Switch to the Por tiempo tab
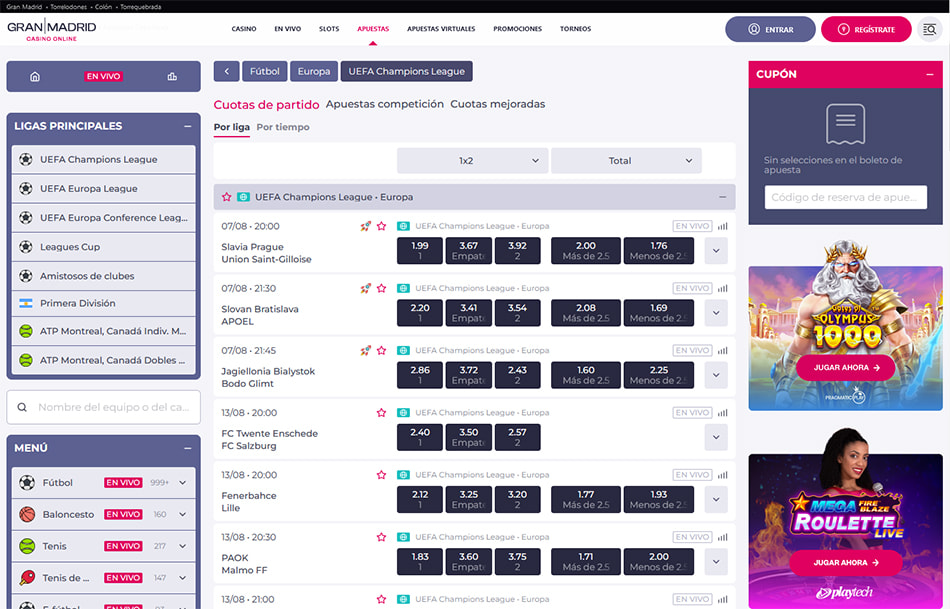This screenshot has width=950, height=609. point(283,127)
